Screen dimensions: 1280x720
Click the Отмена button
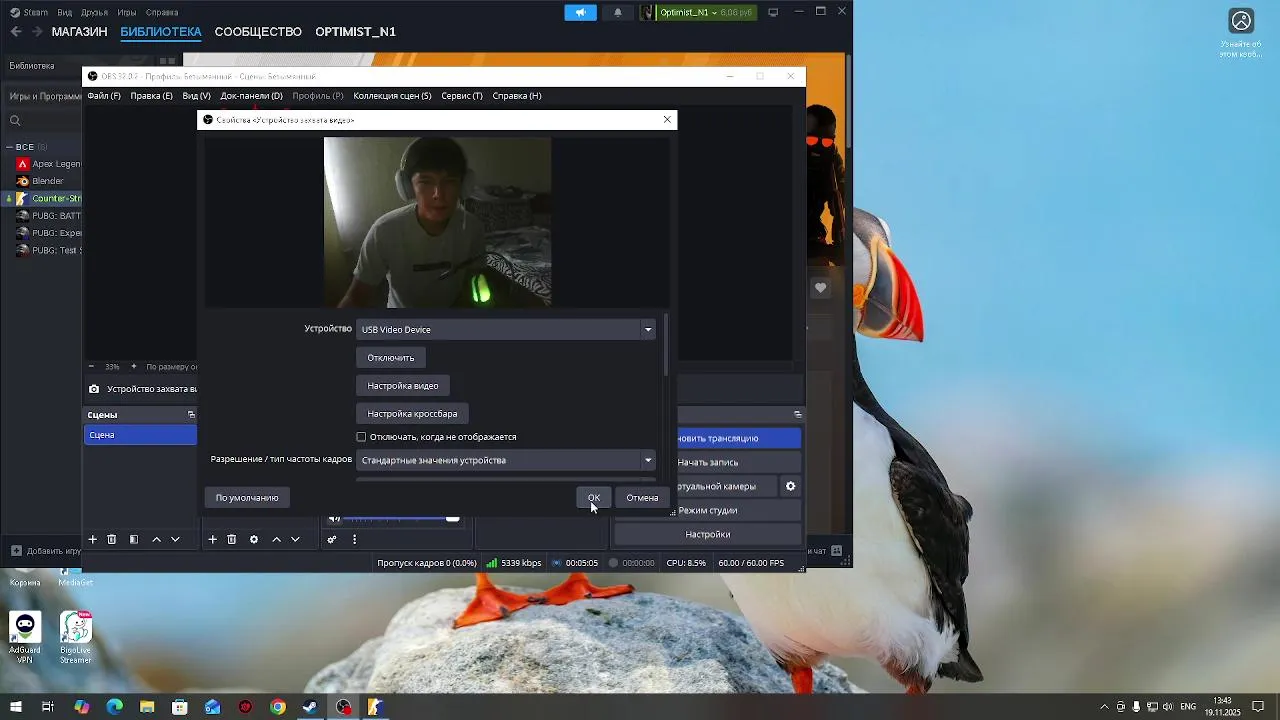[642, 497]
